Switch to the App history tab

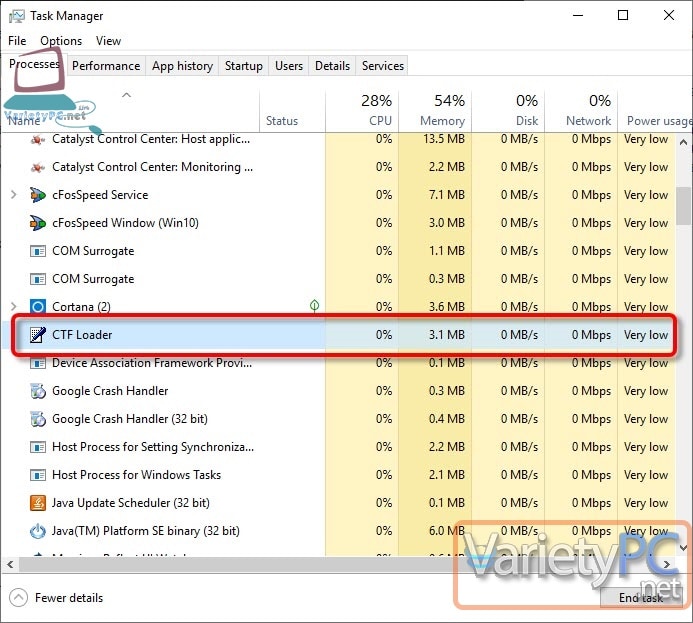point(182,66)
